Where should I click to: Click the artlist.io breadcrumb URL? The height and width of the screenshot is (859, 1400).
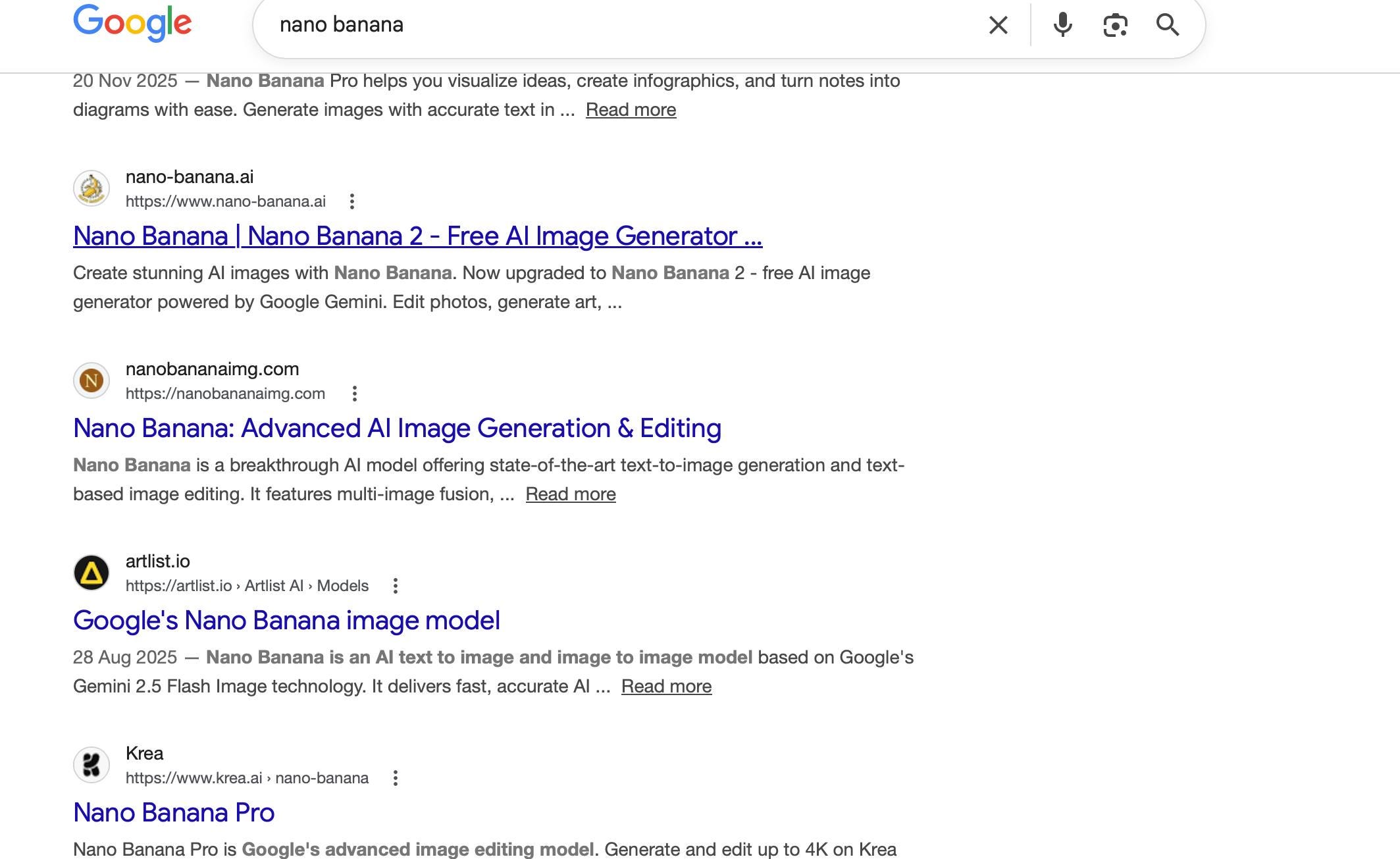pyautogui.click(x=247, y=586)
